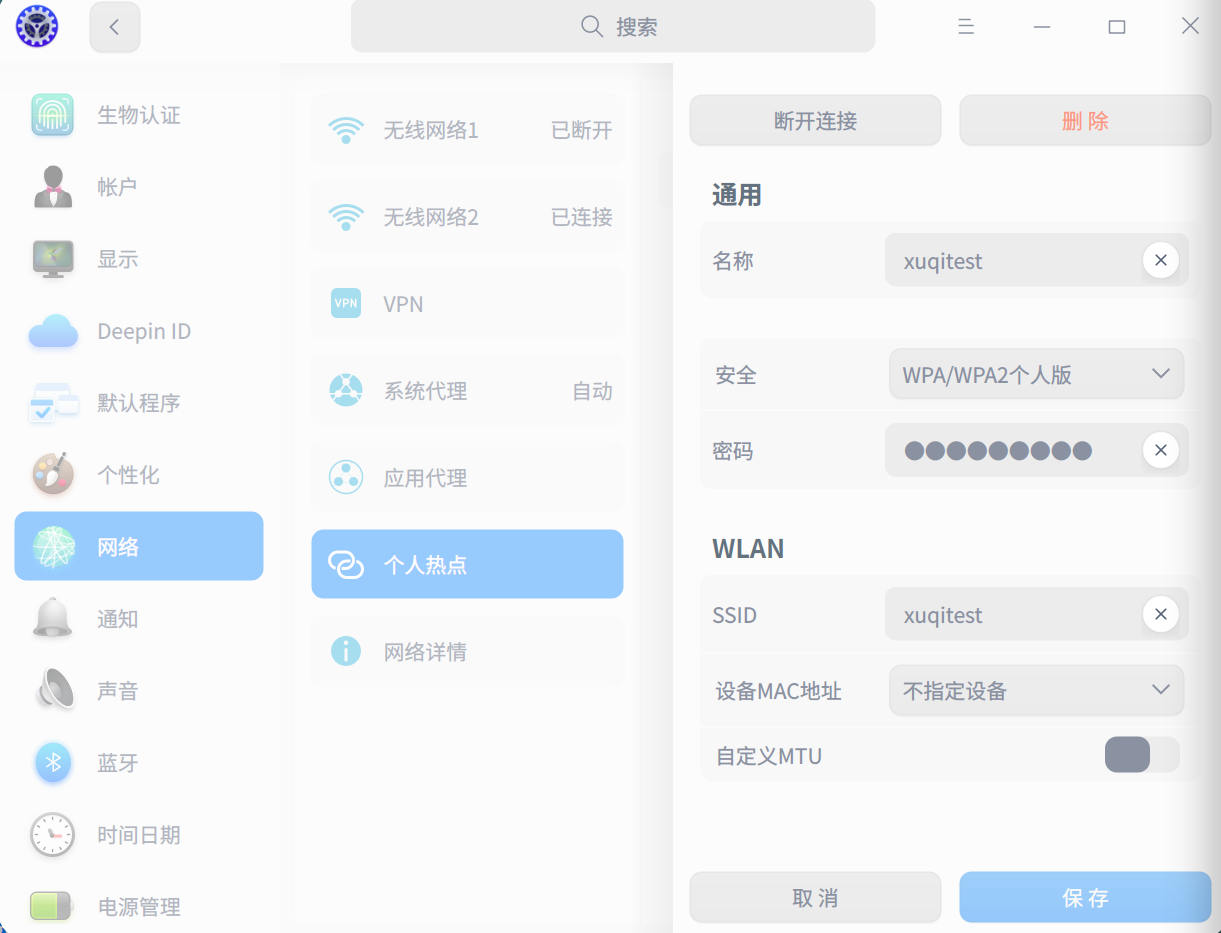Click the 时间日期 clock icon
1221x933 pixels.
coord(52,835)
